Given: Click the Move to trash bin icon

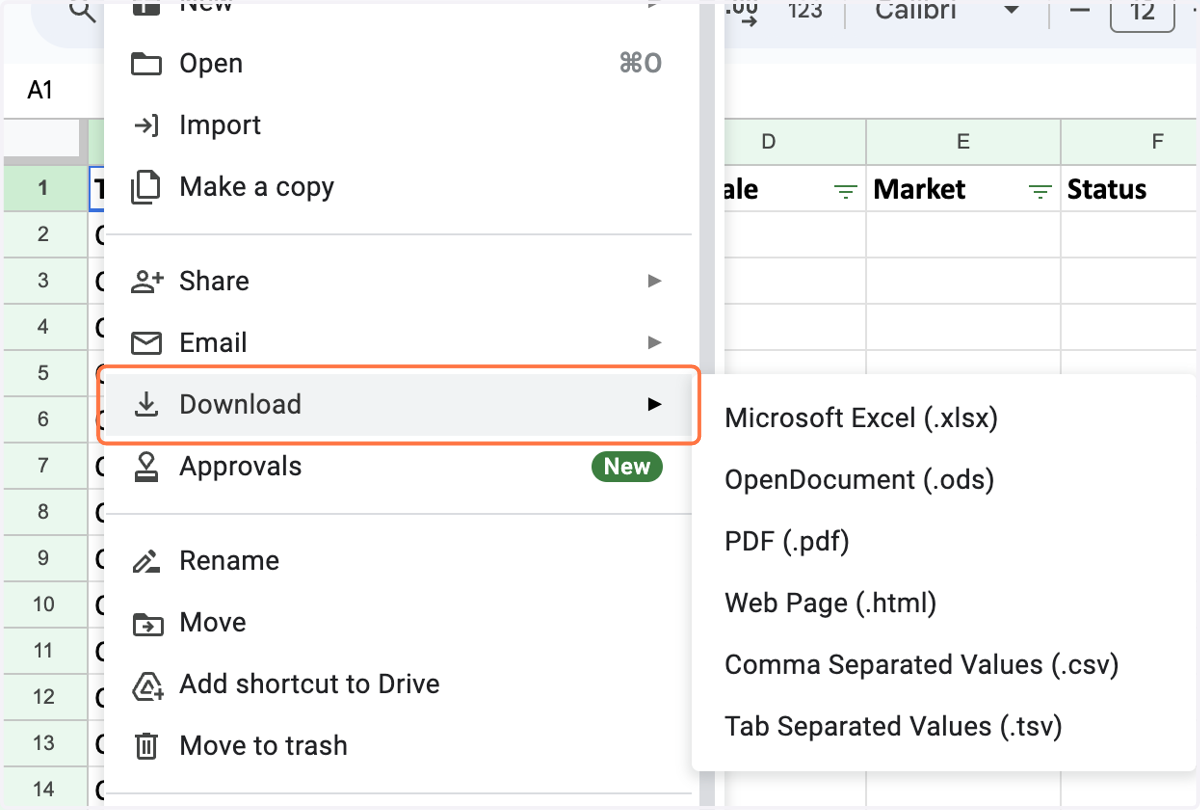Looking at the screenshot, I should 146,746.
